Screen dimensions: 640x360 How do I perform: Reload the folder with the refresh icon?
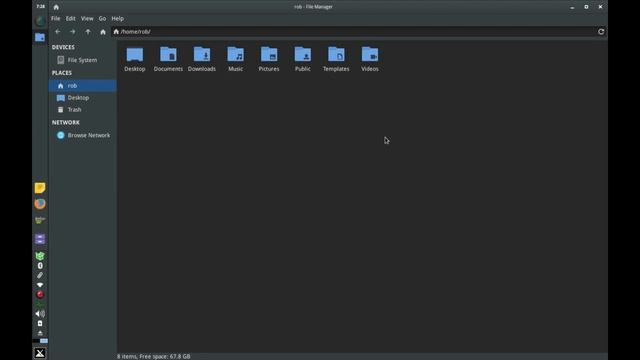point(601,31)
